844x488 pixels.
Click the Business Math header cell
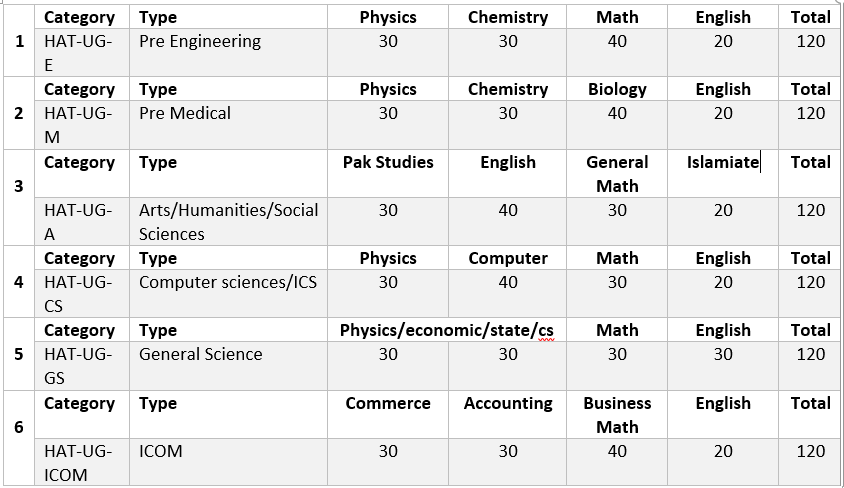pos(617,414)
